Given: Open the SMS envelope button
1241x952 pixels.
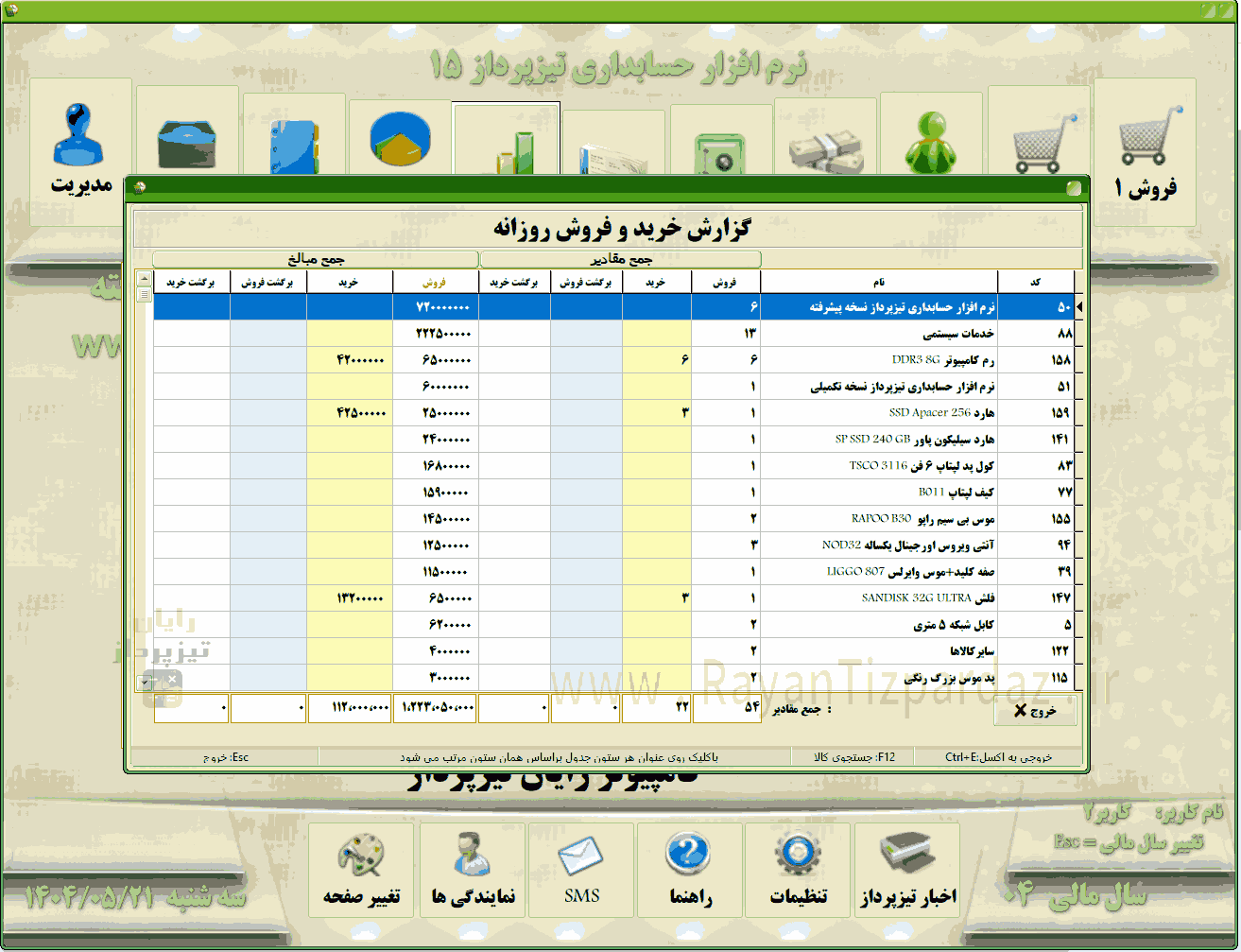Looking at the screenshot, I should click(x=581, y=870).
